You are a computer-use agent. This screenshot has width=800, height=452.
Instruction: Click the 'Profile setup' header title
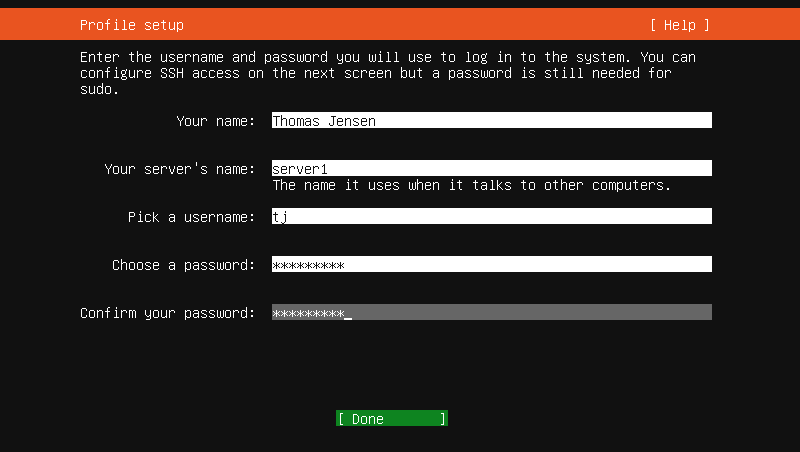132,25
